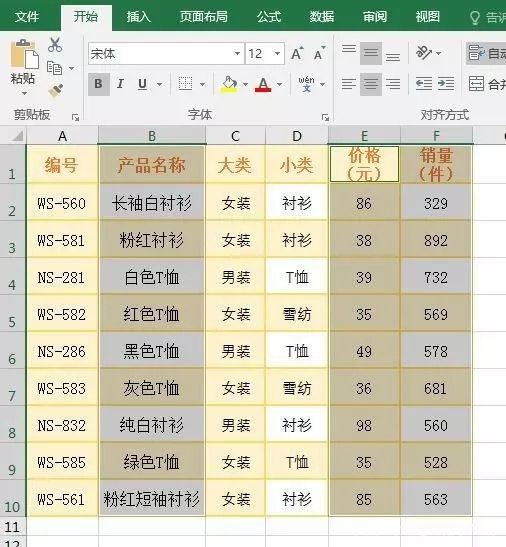506x547 pixels.
Task: Click the Format Painter brush icon
Action: 56,91
